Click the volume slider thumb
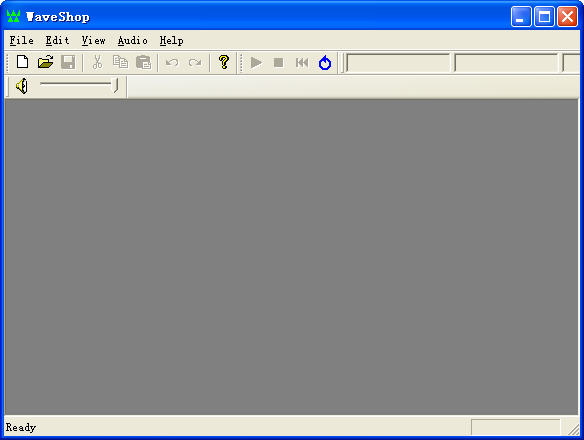Screen dimensions: 584x440 click(116, 86)
